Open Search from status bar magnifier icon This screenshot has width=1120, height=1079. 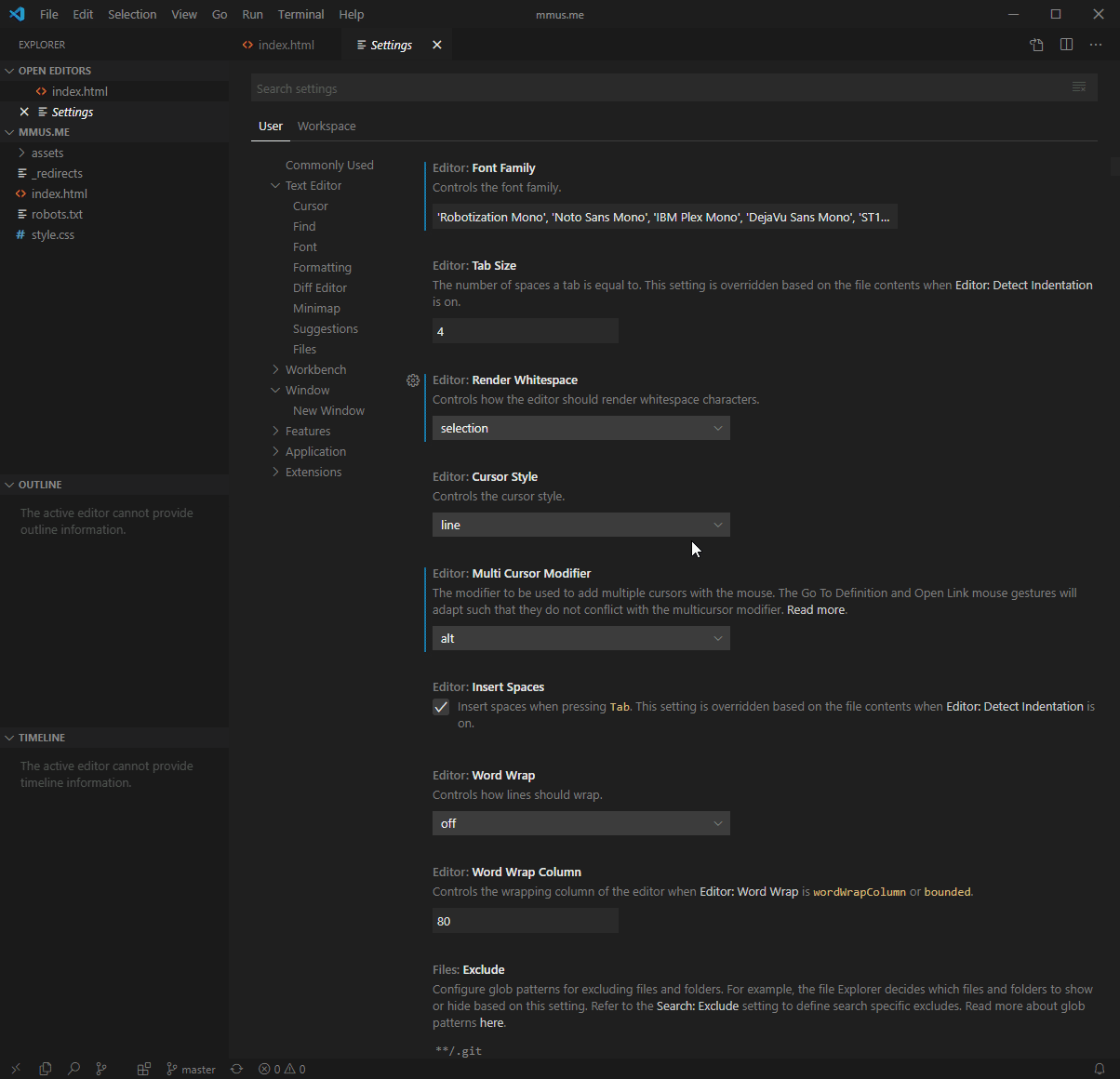tap(73, 1069)
